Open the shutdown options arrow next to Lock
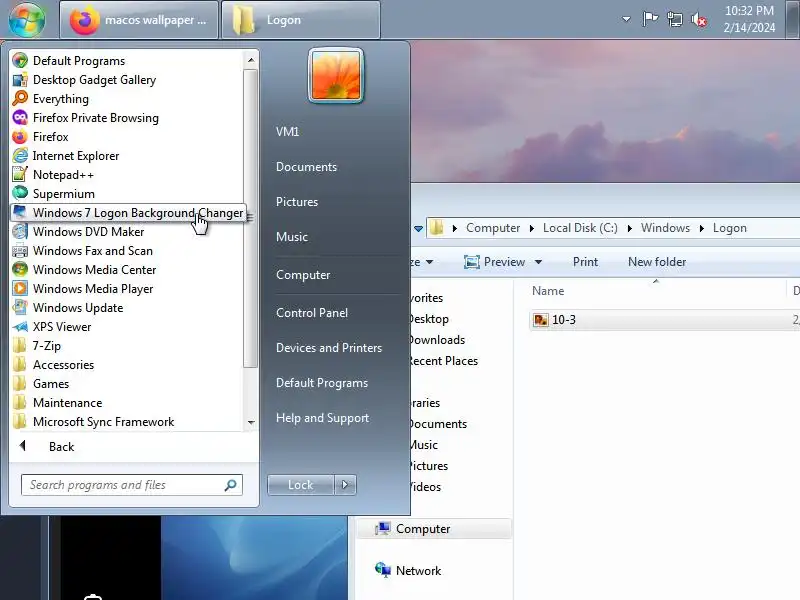 coord(345,485)
